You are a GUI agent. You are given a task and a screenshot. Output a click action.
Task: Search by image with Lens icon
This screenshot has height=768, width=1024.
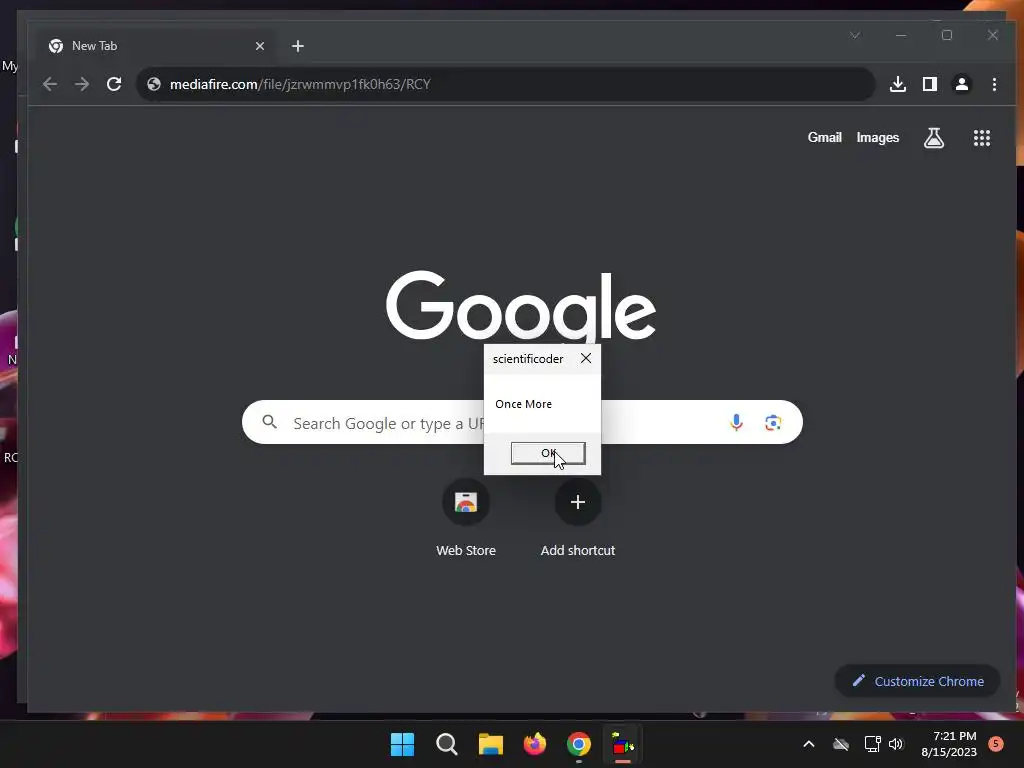(773, 423)
